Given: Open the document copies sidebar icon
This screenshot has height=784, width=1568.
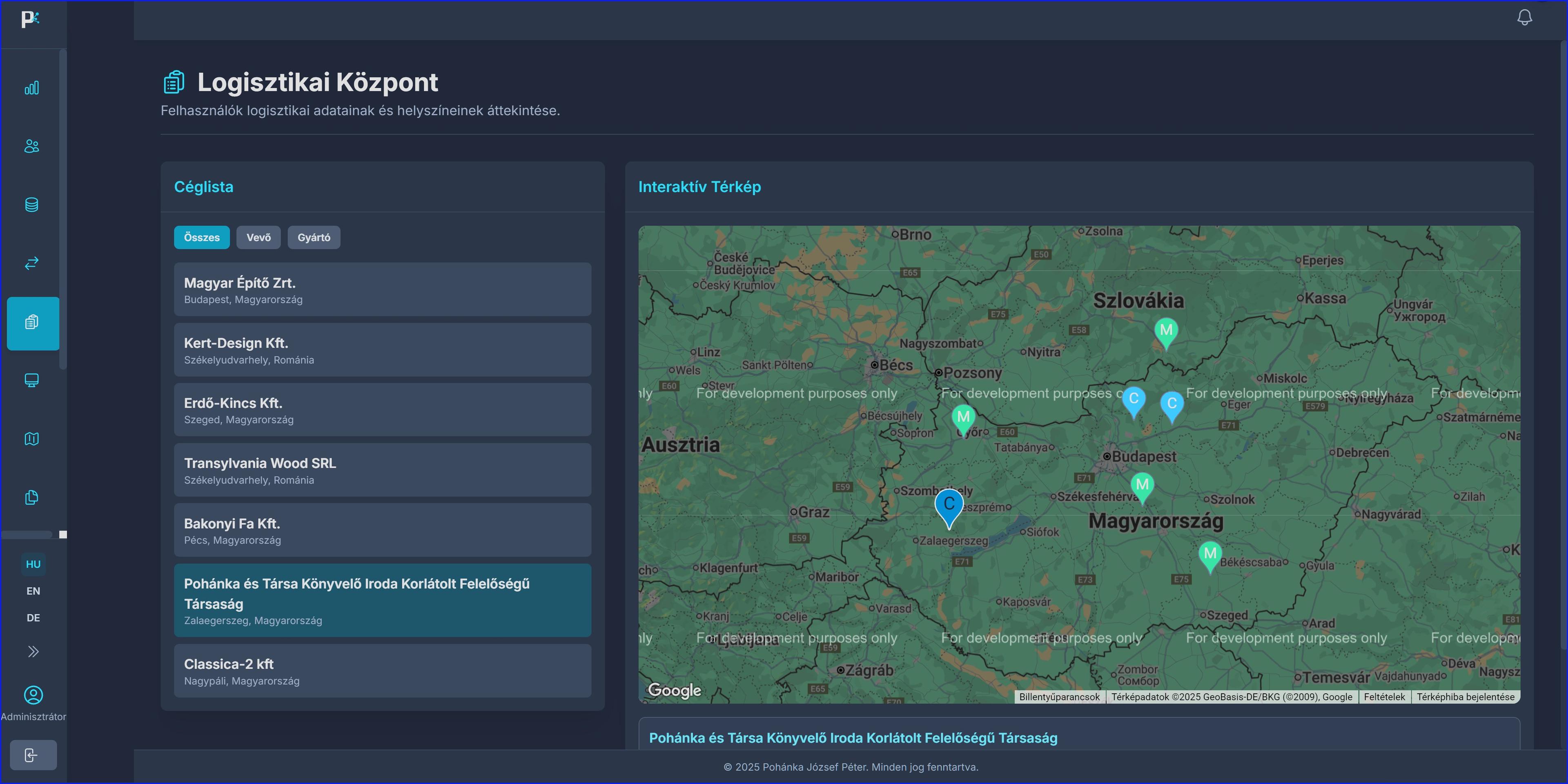Looking at the screenshot, I should [x=32, y=497].
